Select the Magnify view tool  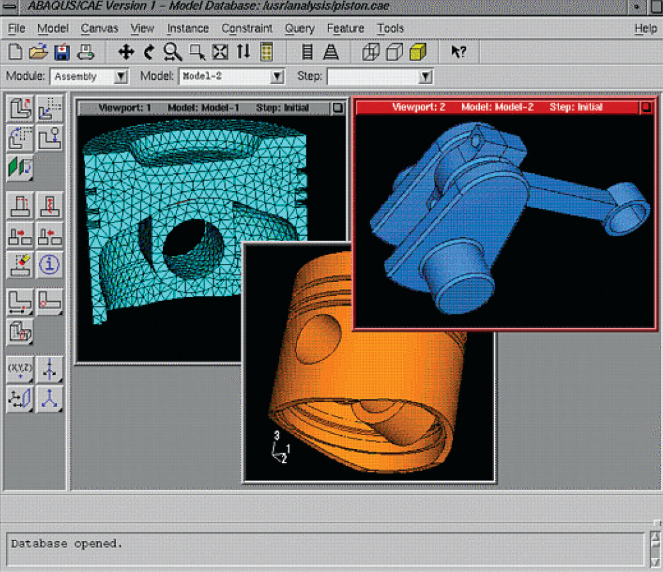172,52
